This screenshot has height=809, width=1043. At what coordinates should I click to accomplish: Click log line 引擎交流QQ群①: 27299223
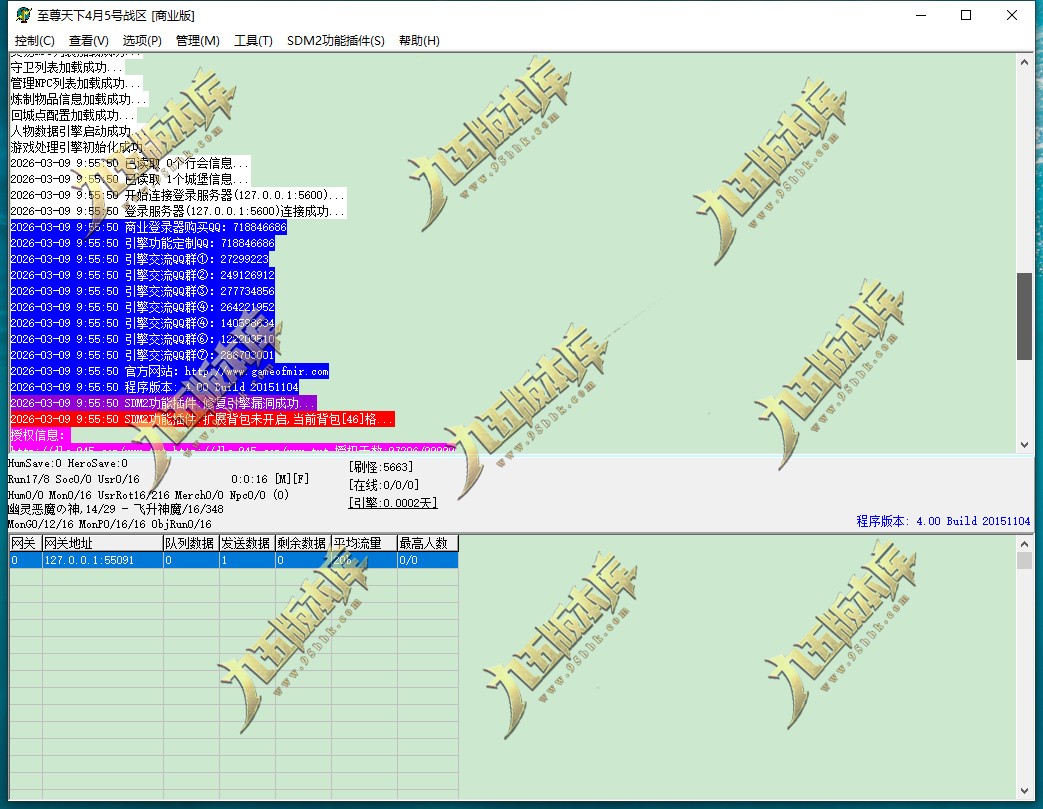click(x=140, y=259)
